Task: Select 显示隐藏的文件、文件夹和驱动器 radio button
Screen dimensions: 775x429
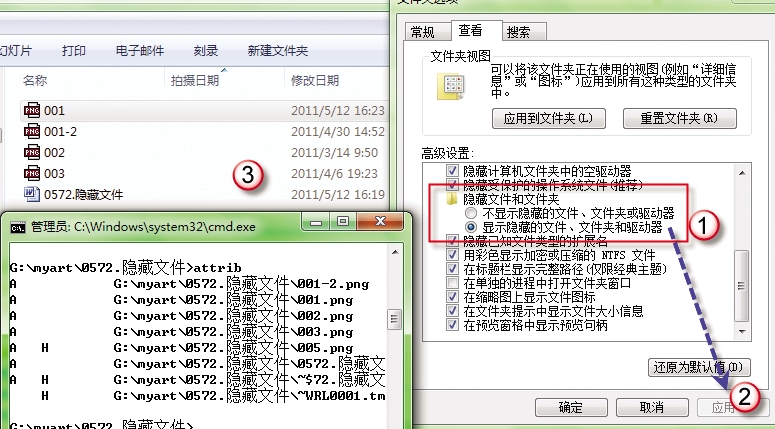Action: click(x=471, y=227)
